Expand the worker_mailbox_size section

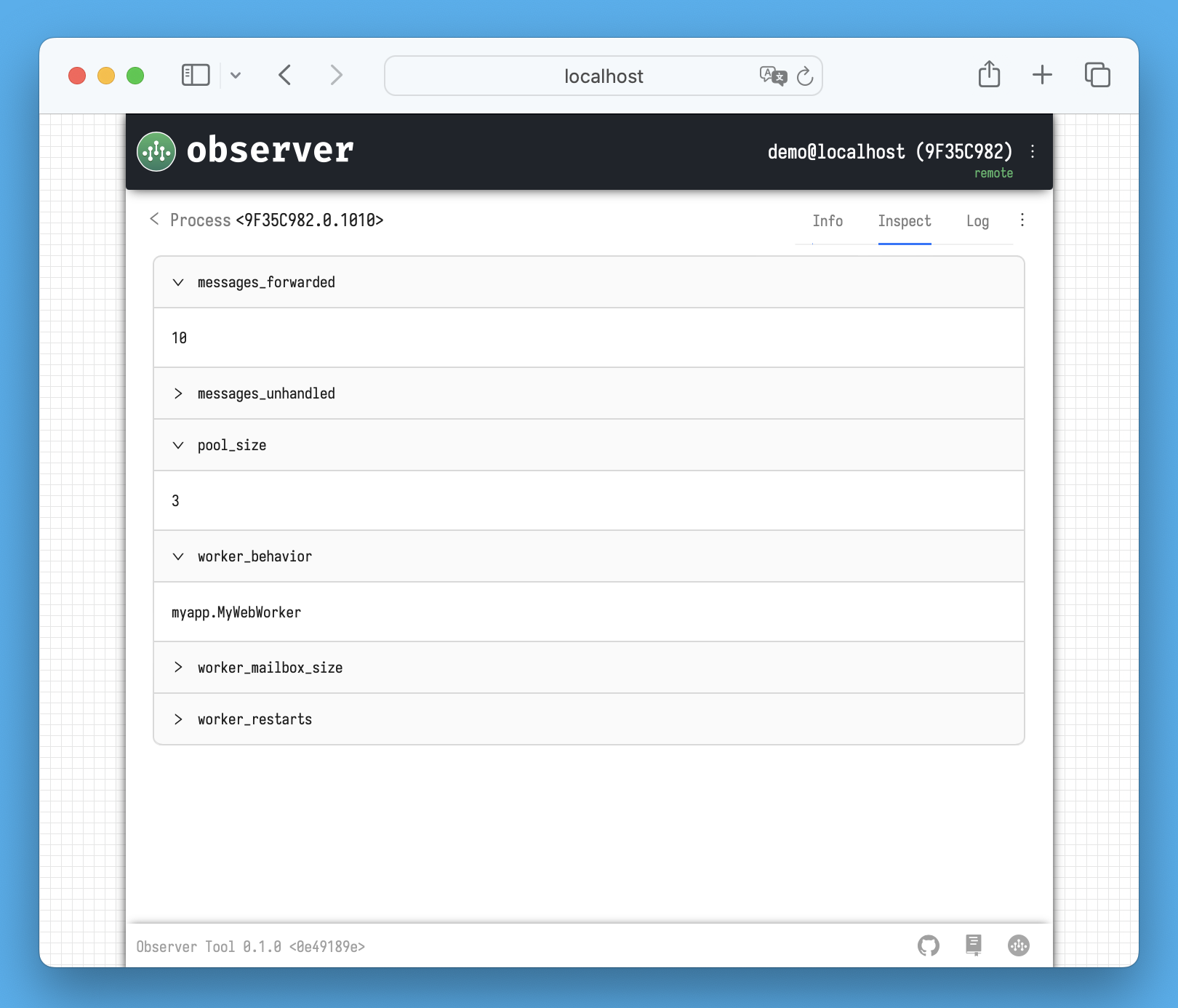click(178, 668)
